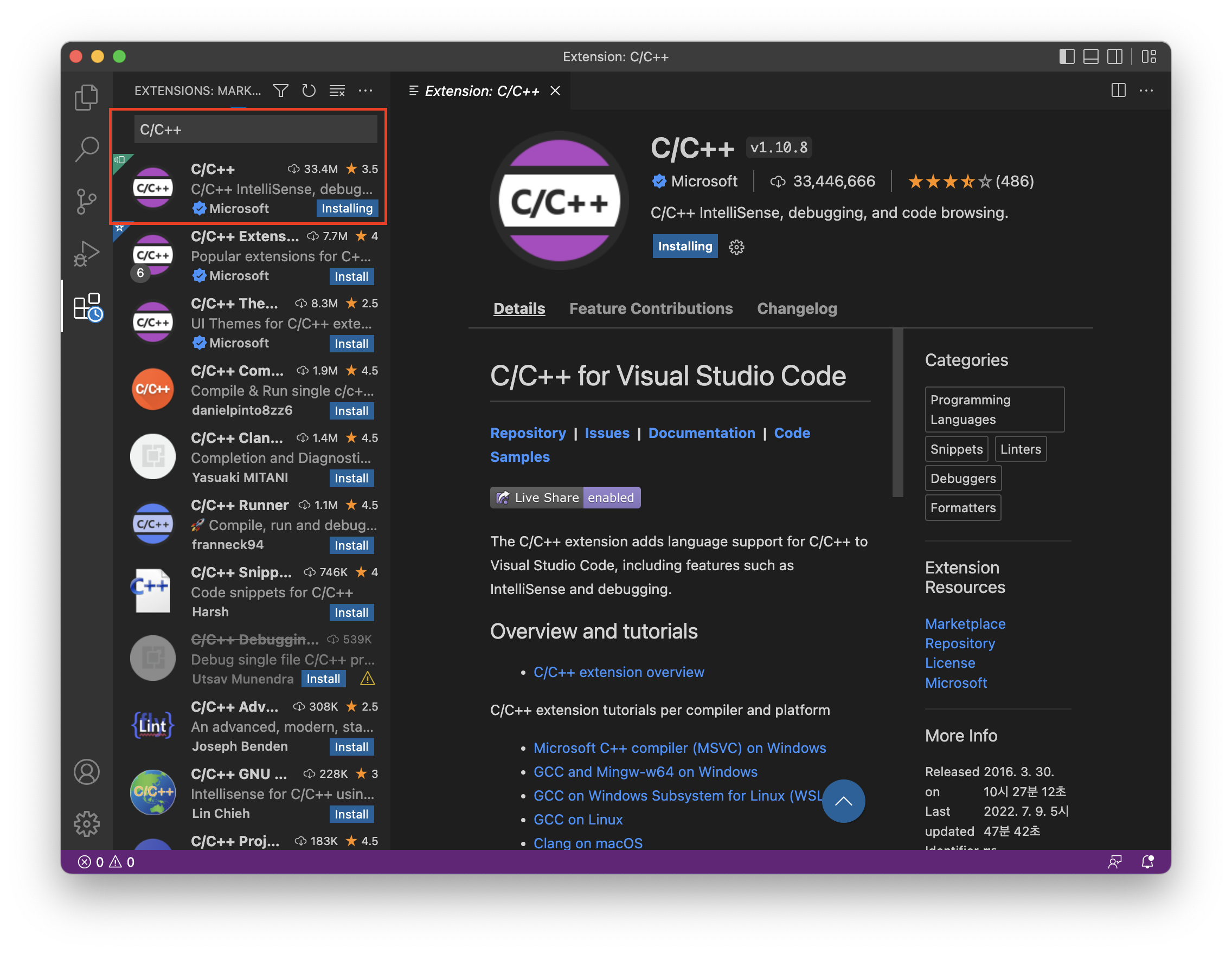Viewport: 1232px width, 954px height.
Task: Toggle secondary side bar layout button
Action: (x=1115, y=57)
